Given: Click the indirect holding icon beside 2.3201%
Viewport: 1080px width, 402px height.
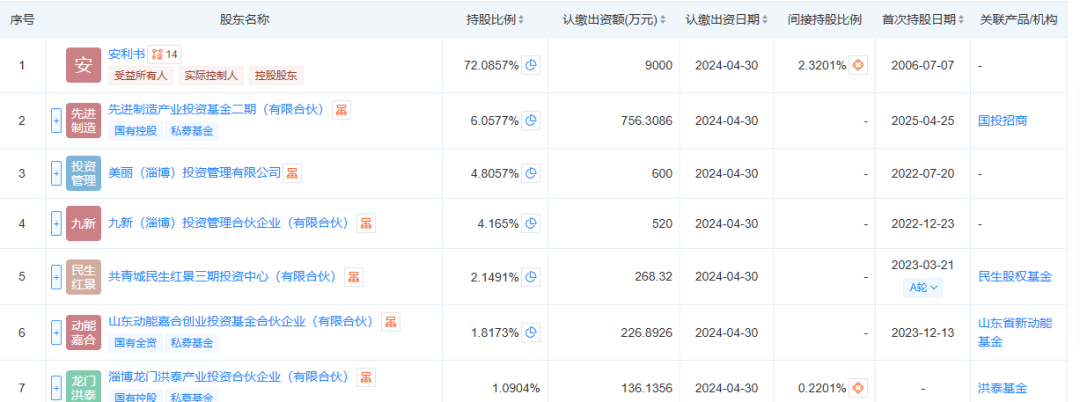Looking at the screenshot, I should (x=858, y=65).
